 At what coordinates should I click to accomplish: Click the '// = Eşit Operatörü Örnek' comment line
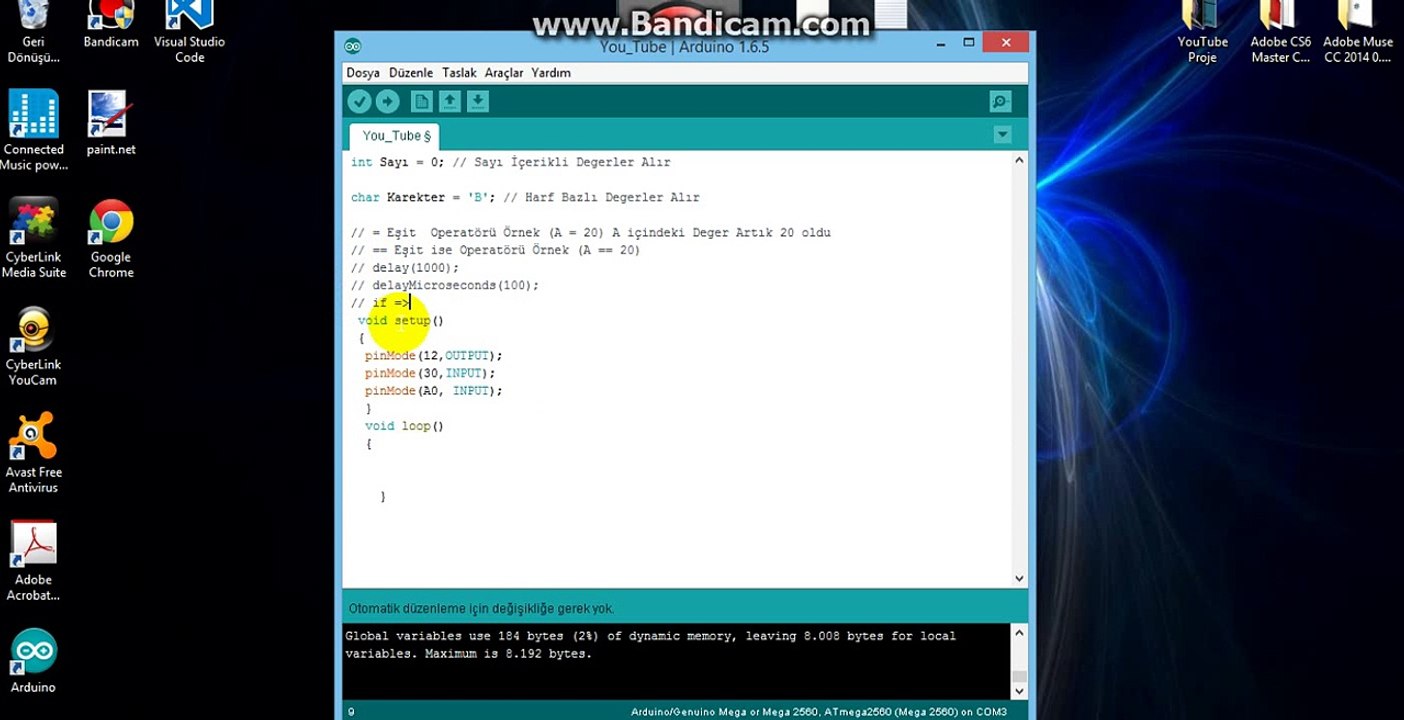click(591, 233)
